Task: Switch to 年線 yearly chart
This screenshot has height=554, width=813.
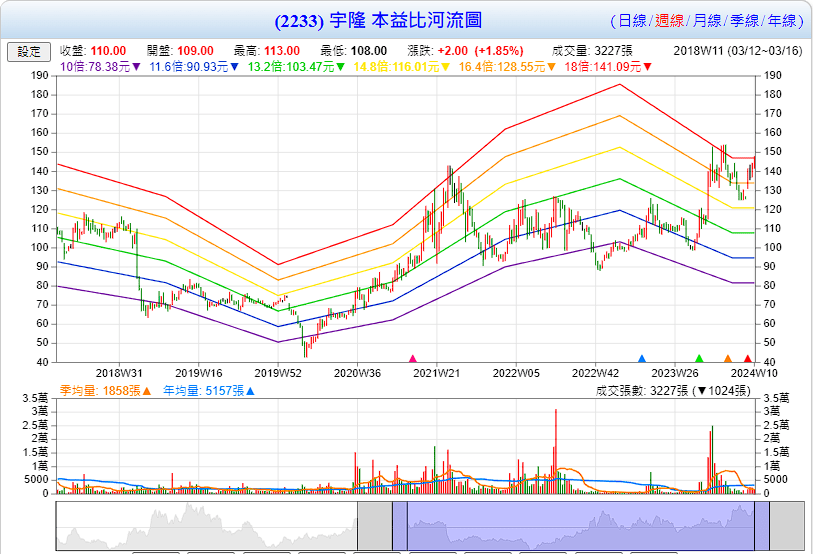Action: (782, 21)
